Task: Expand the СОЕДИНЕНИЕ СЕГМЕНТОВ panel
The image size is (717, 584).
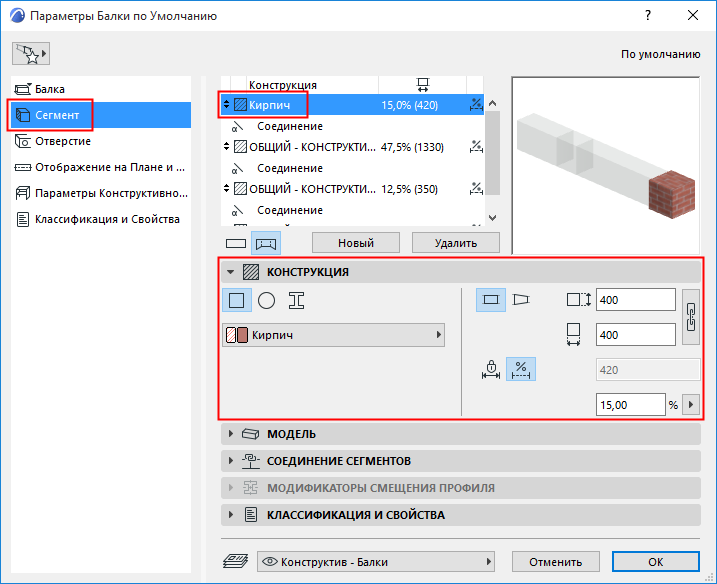Action: tap(460, 461)
